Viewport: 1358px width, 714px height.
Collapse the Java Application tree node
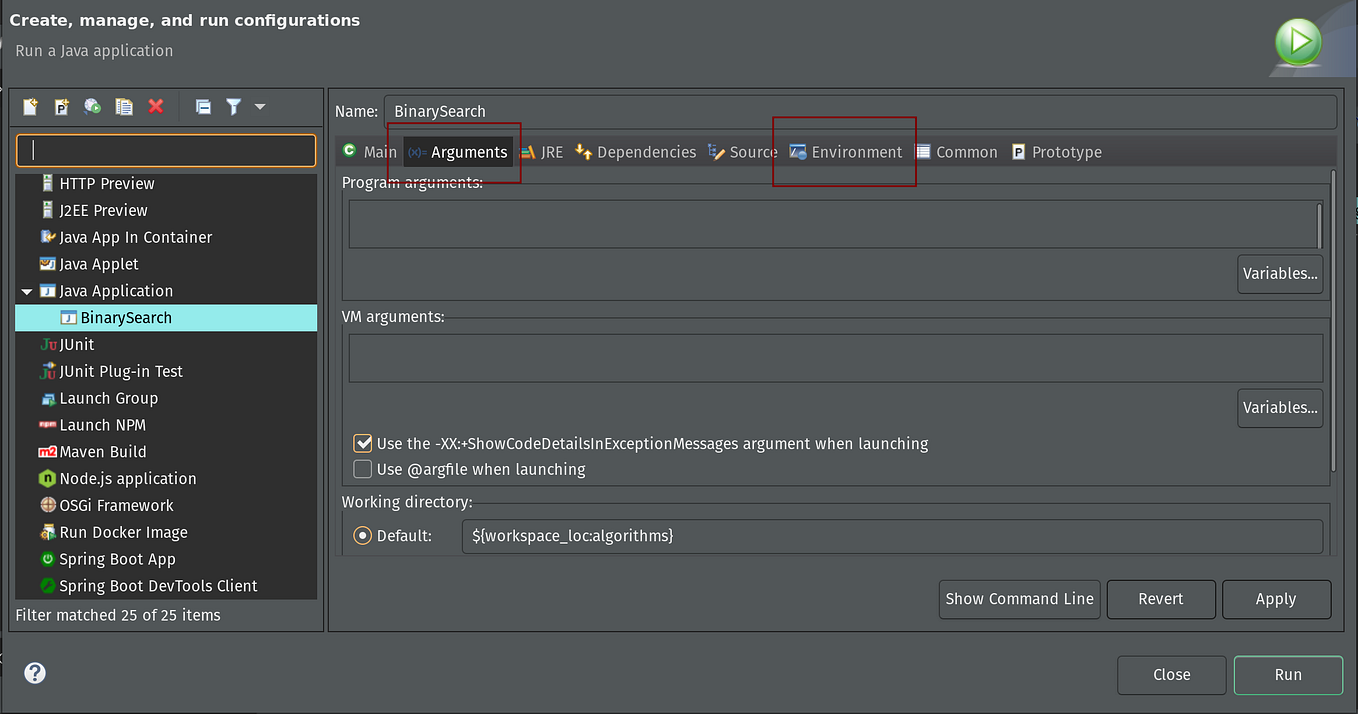pyautogui.click(x=26, y=290)
